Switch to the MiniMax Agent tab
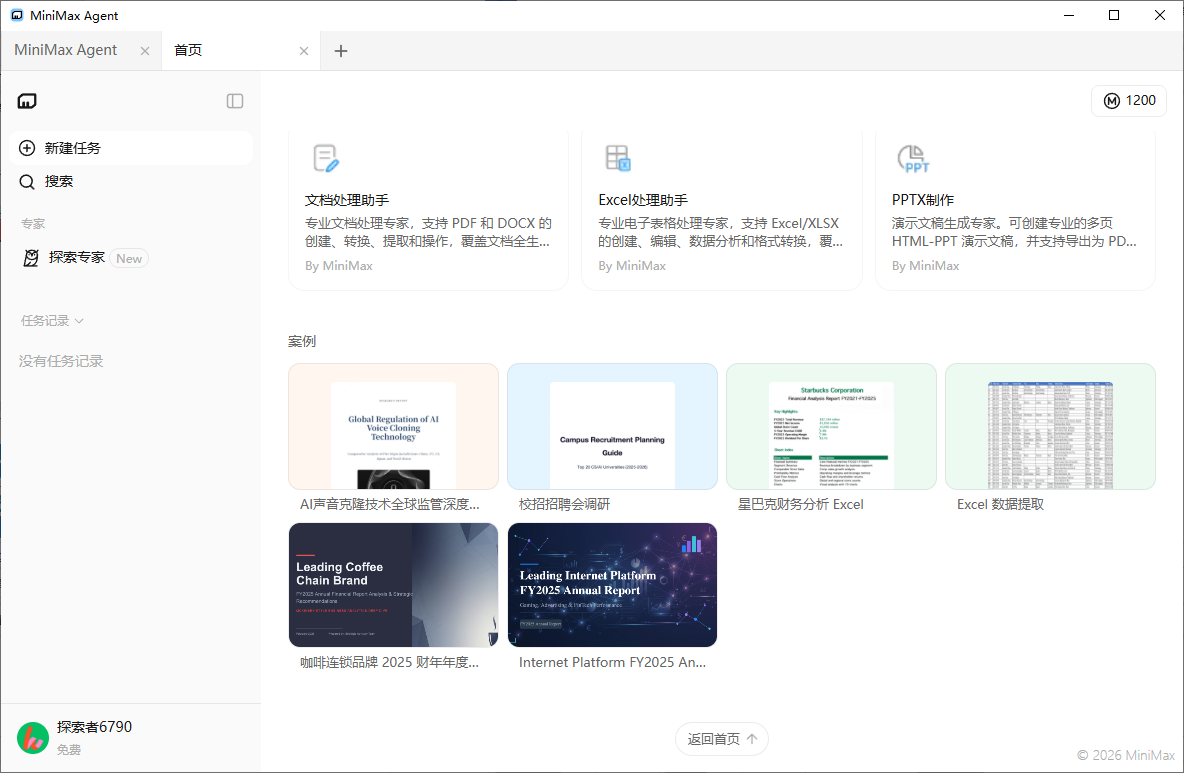Viewport: 1184px width, 773px height. (x=66, y=50)
